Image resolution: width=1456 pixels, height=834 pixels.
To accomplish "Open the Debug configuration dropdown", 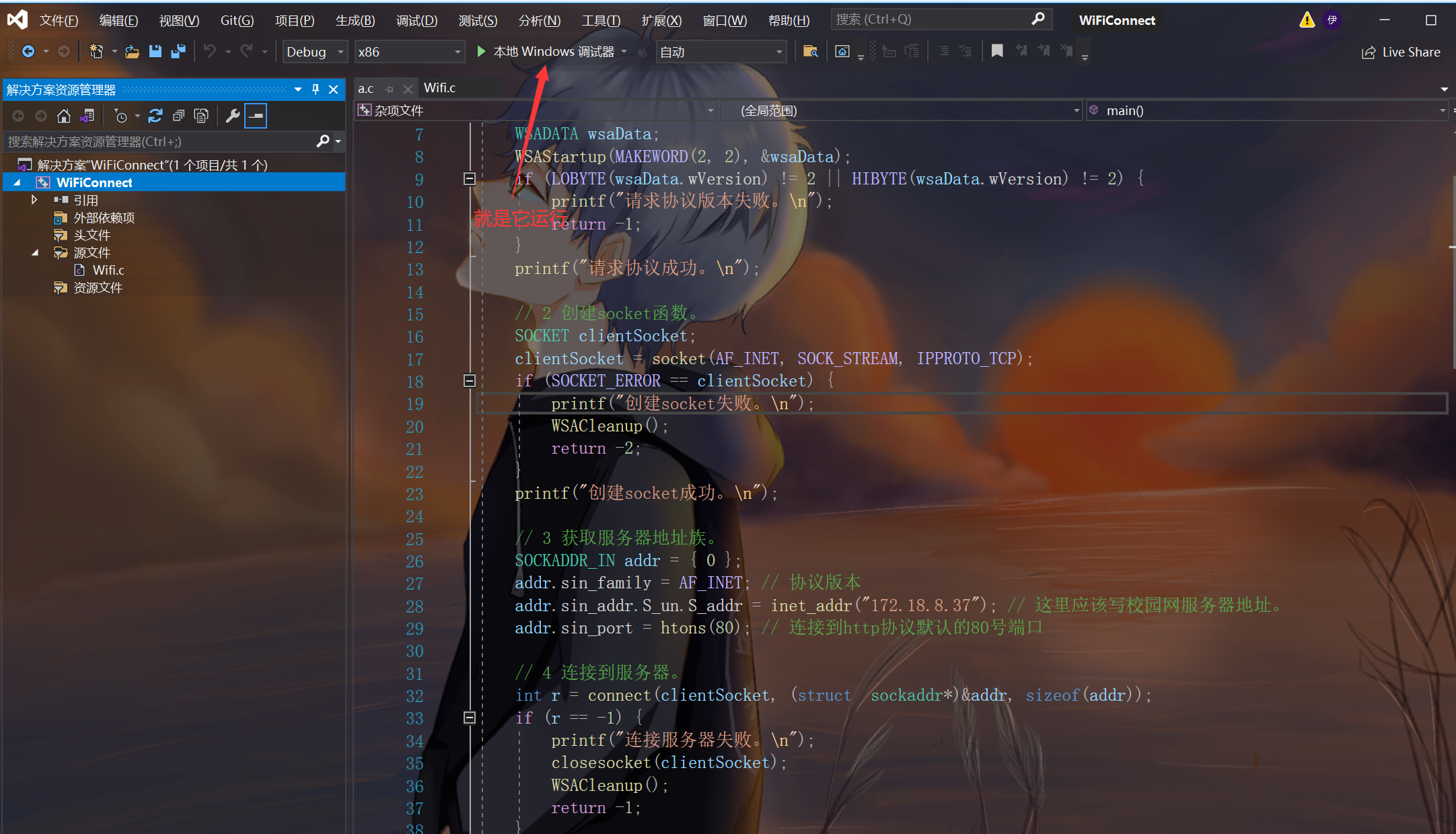I will point(315,52).
